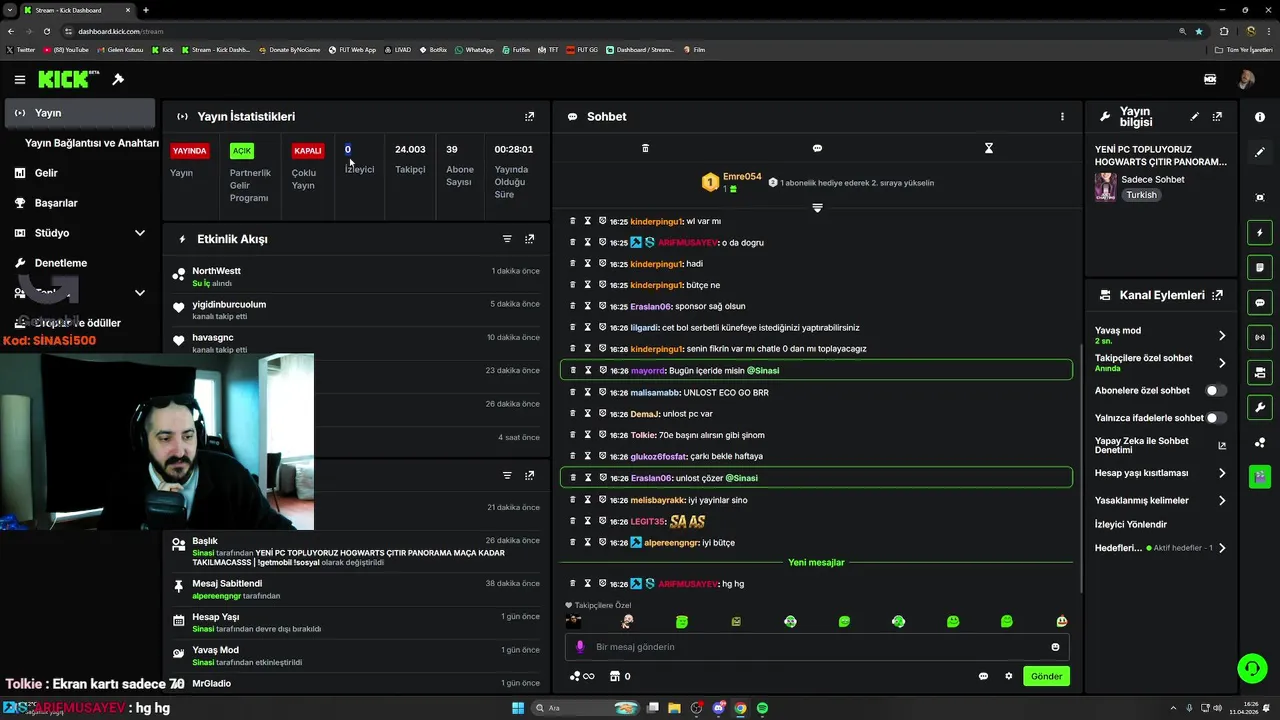Viewport: 1280px width, 720px height.
Task: Pop out the Etkinlik Akışı panel
Action: [x=529, y=239]
